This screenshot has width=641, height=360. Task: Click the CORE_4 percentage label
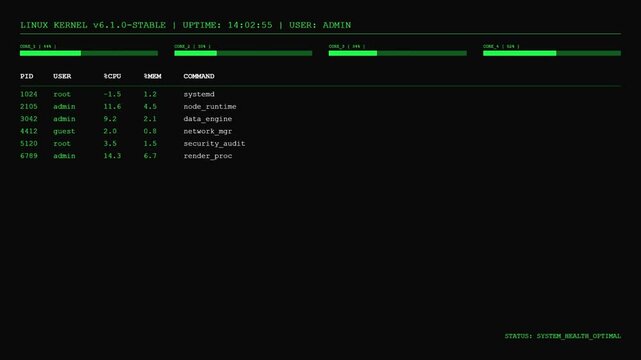[501, 47]
